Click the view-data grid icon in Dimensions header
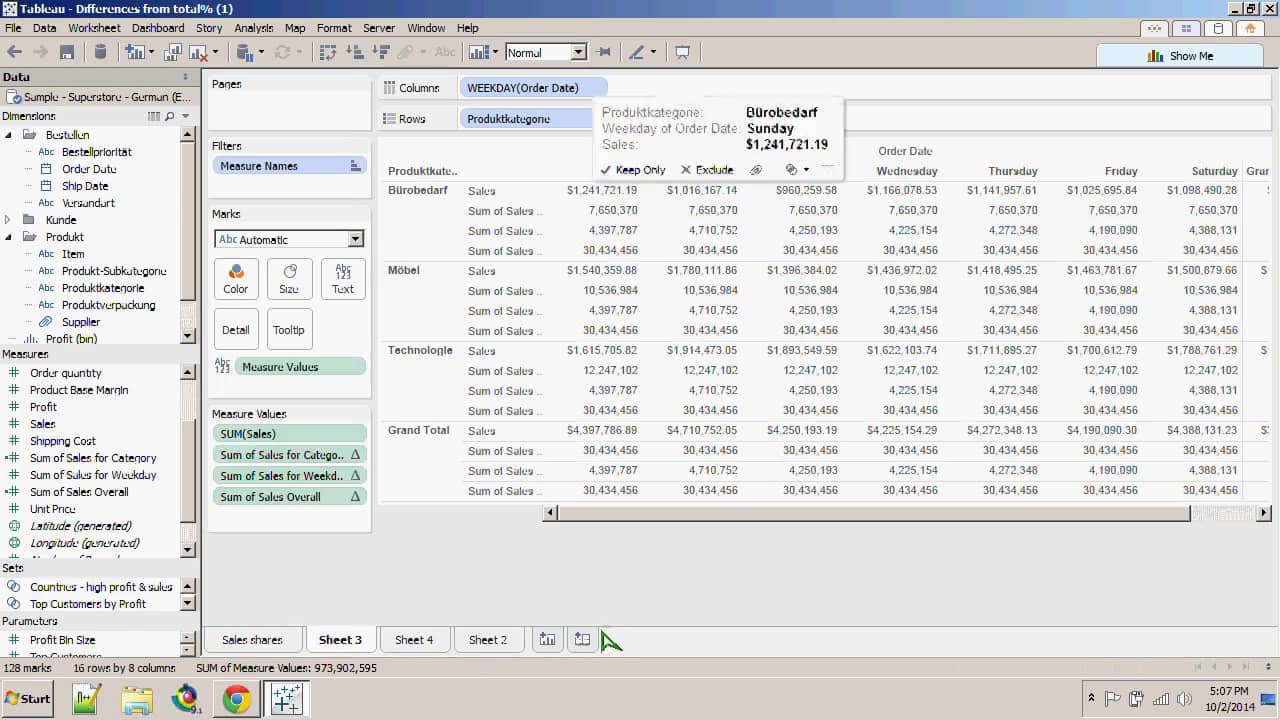Image resolution: width=1280 pixels, height=720 pixels. click(x=153, y=116)
